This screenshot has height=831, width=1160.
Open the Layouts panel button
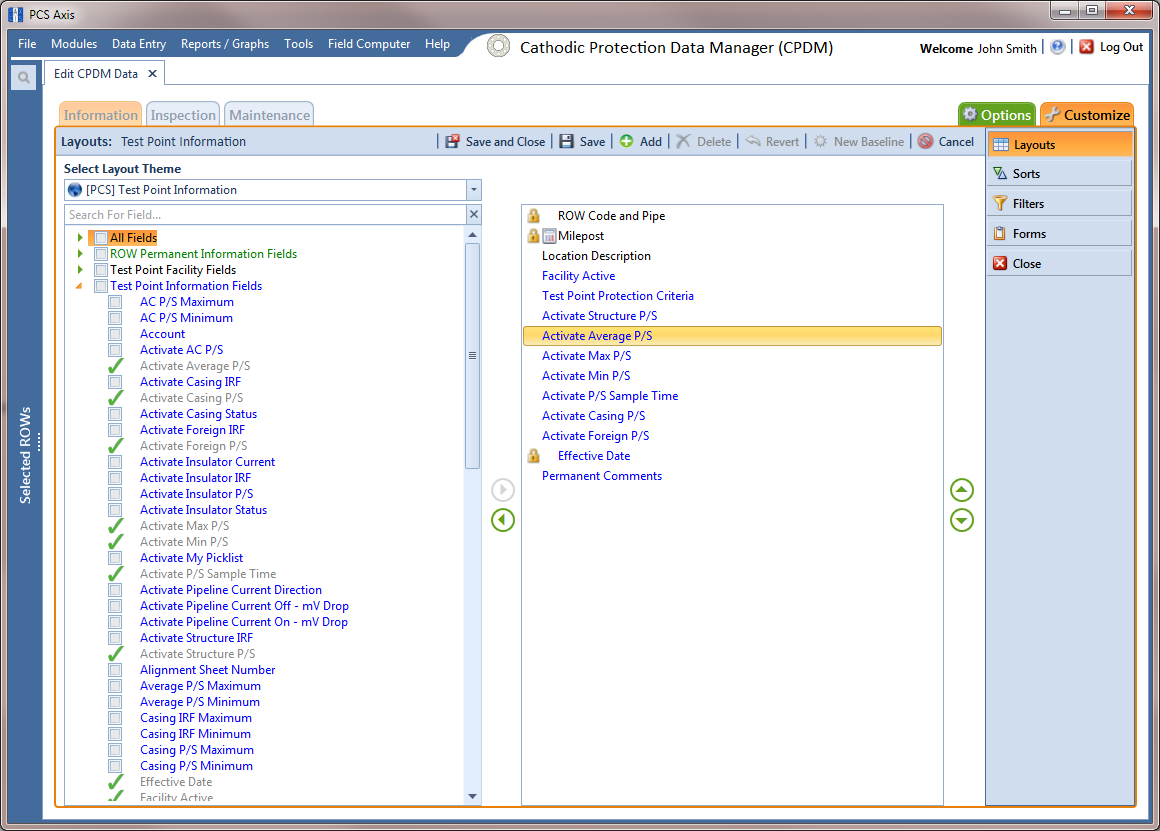(x=1059, y=144)
